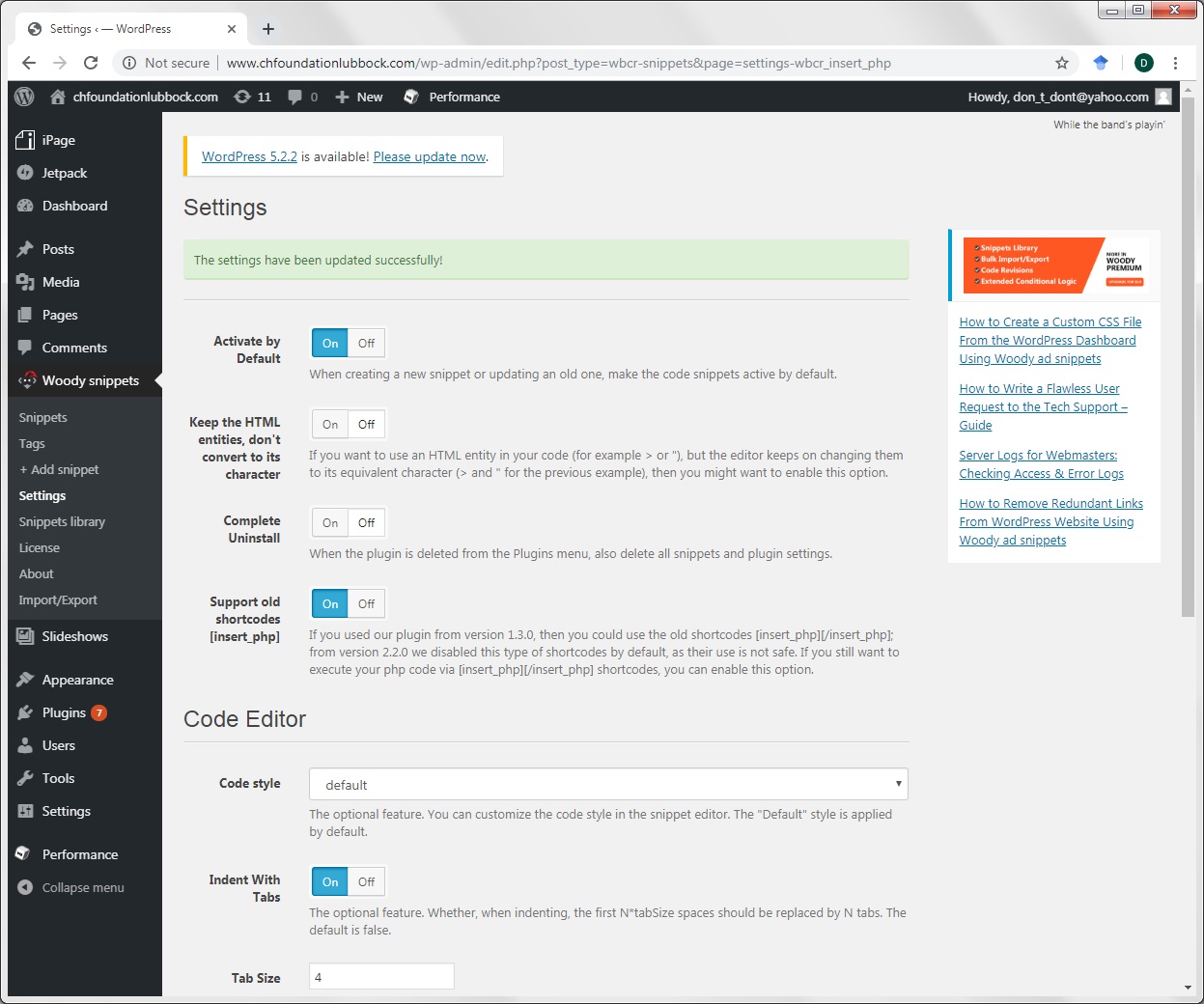Click the Appearance paintbrush icon
This screenshot has height=1004, width=1204.
pyautogui.click(x=25, y=680)
